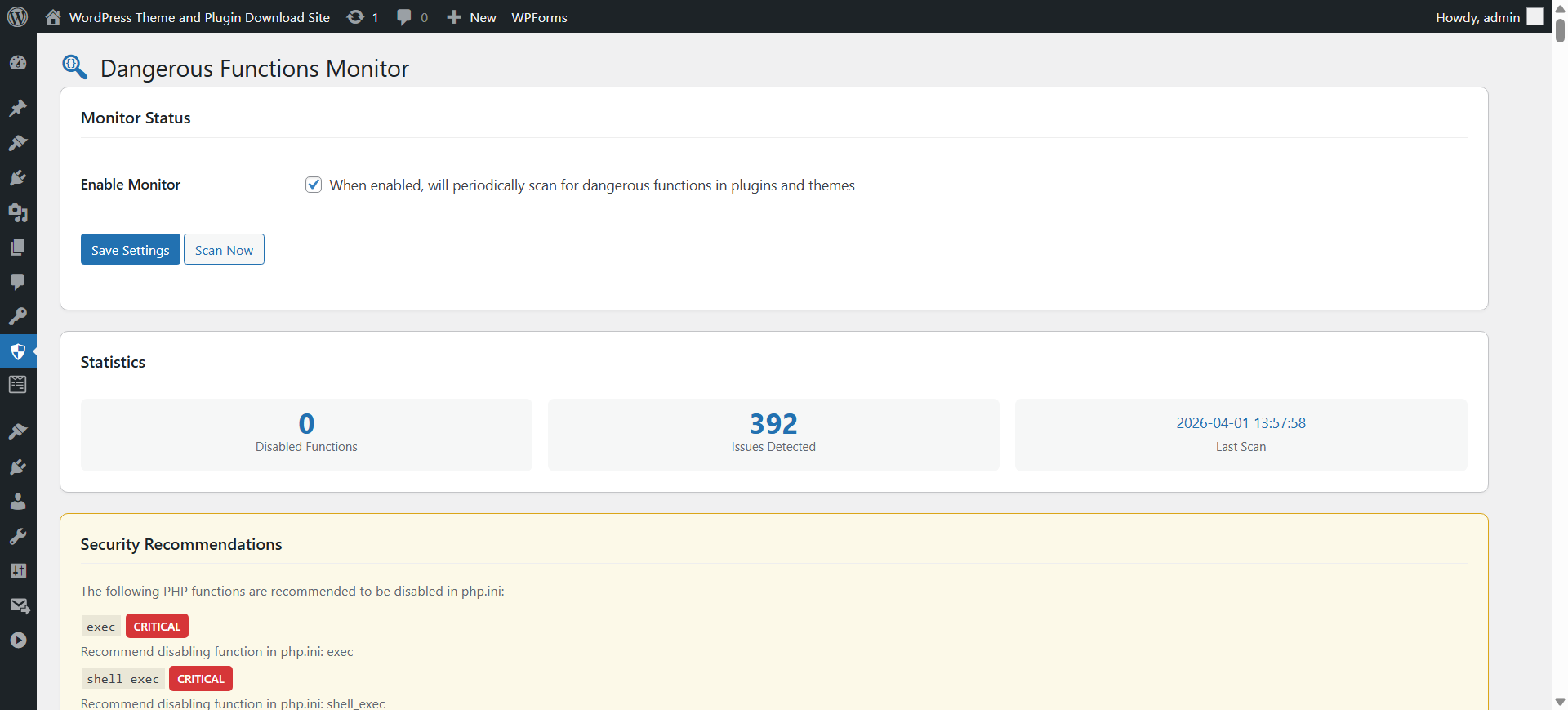The image size is (1568, 710).
Task: Click the Dangerous Functions Monitor title
Action: pyautogui.click(x=255, y=68)
